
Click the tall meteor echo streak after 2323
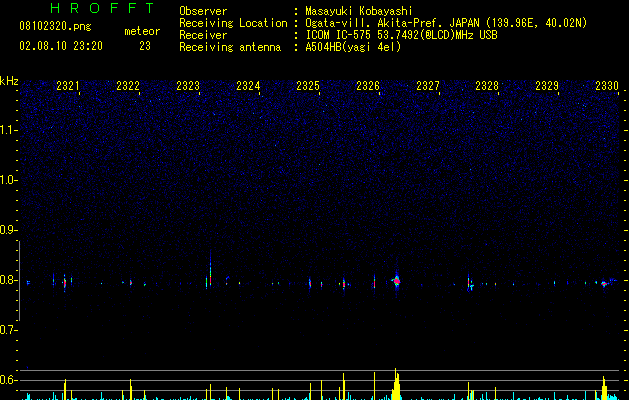point(210,269)
